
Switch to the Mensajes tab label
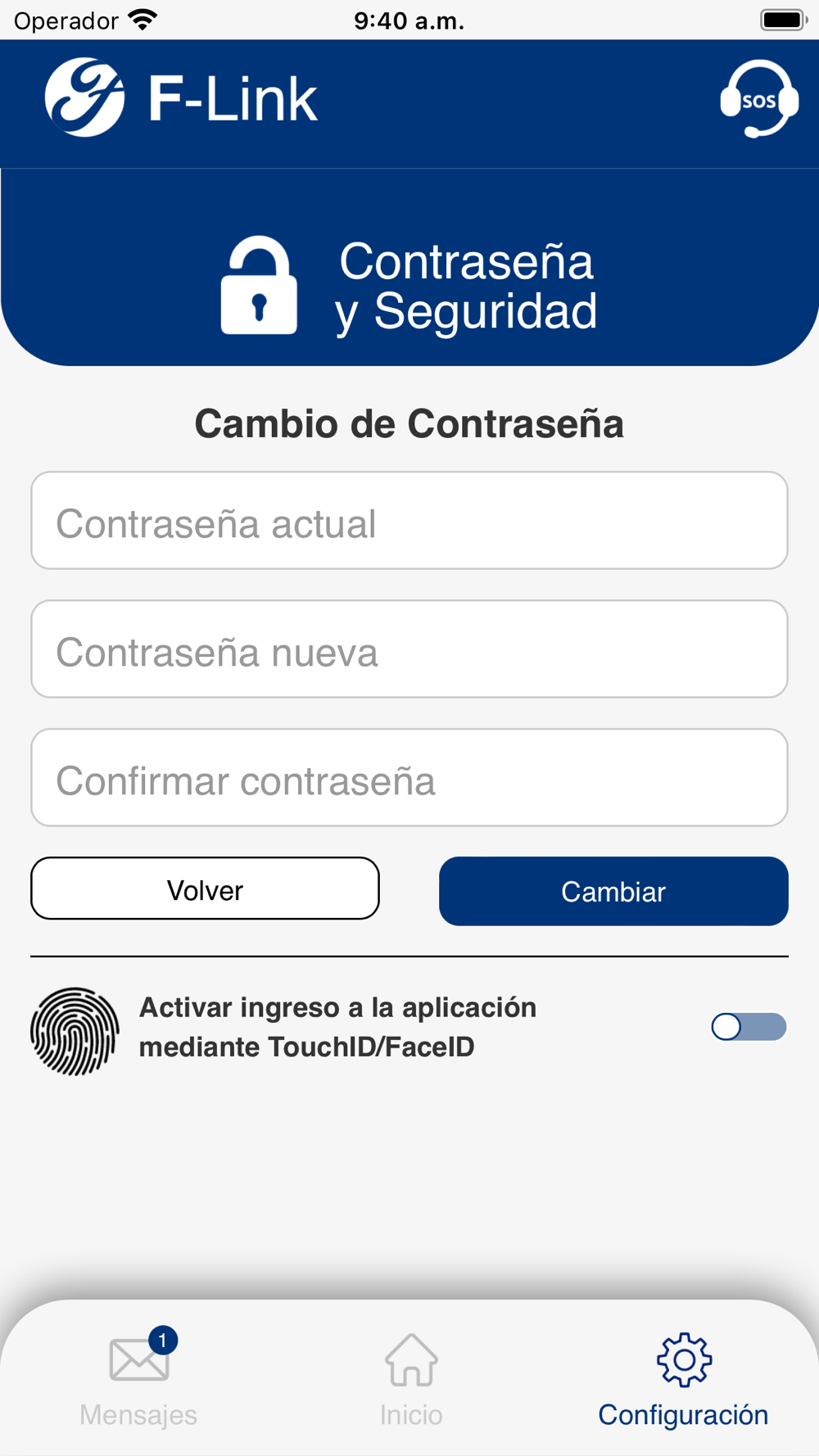tap(138, 1415)
